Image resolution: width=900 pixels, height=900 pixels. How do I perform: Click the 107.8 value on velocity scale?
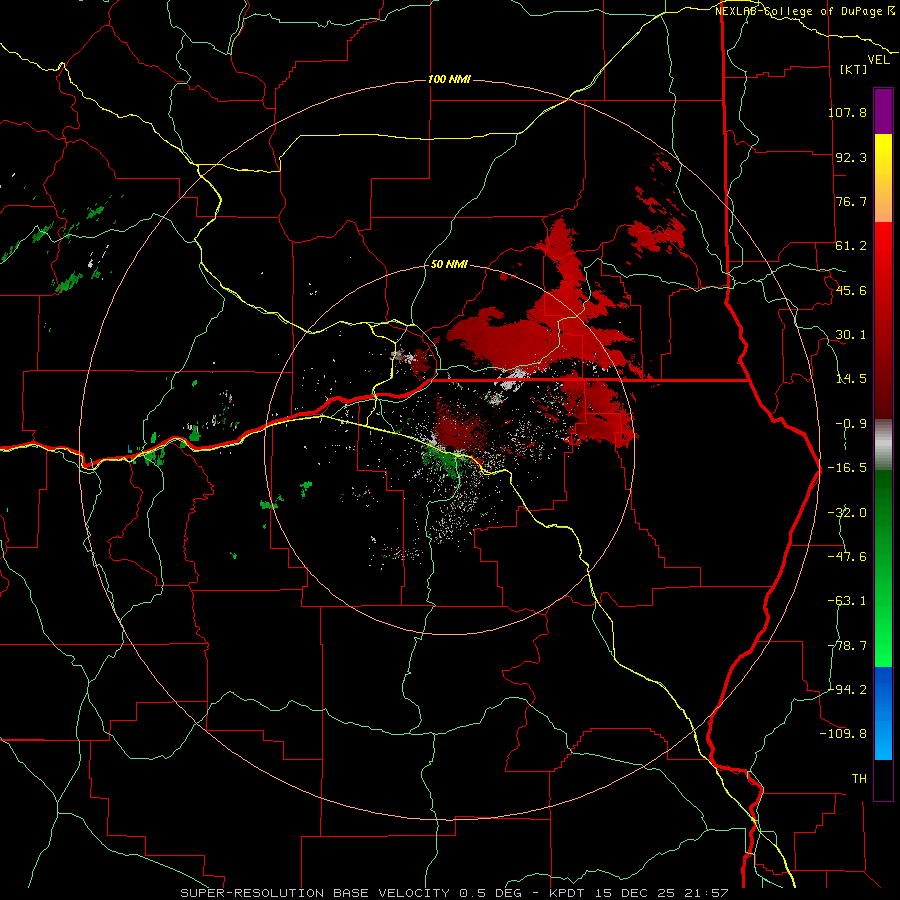(847, 112)
